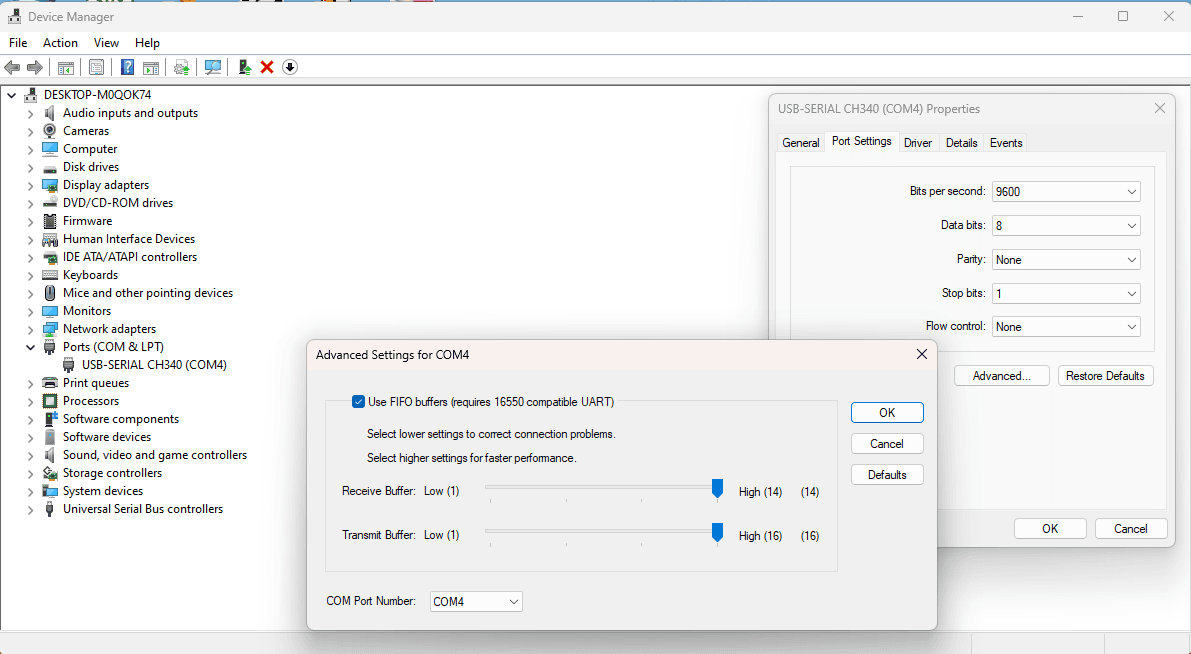
Task: Click Cancel in the COM4 Properties dialog
Action: pos(1130,529)
